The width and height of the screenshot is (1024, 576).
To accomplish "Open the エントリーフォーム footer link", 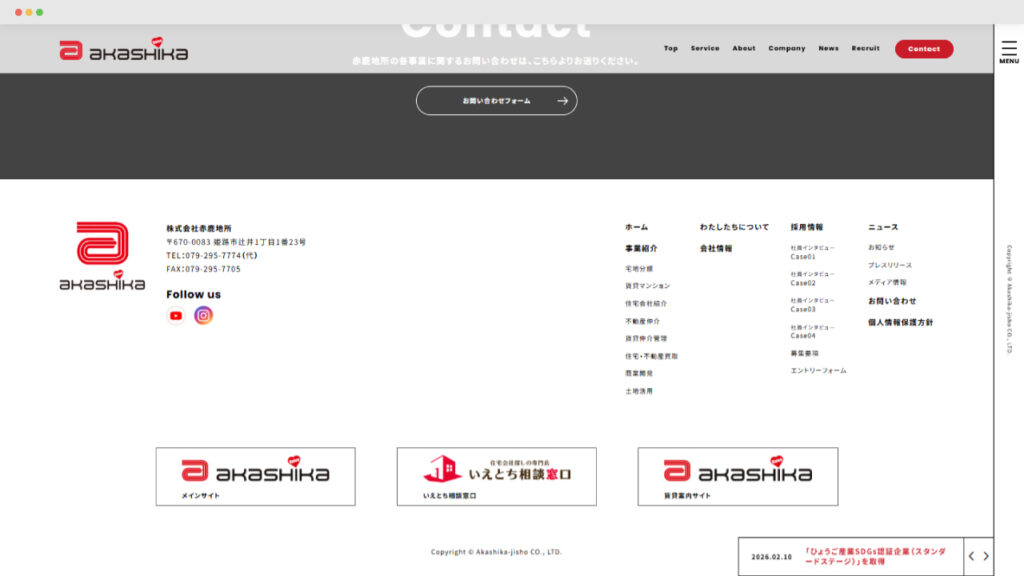I will [818, 371].
